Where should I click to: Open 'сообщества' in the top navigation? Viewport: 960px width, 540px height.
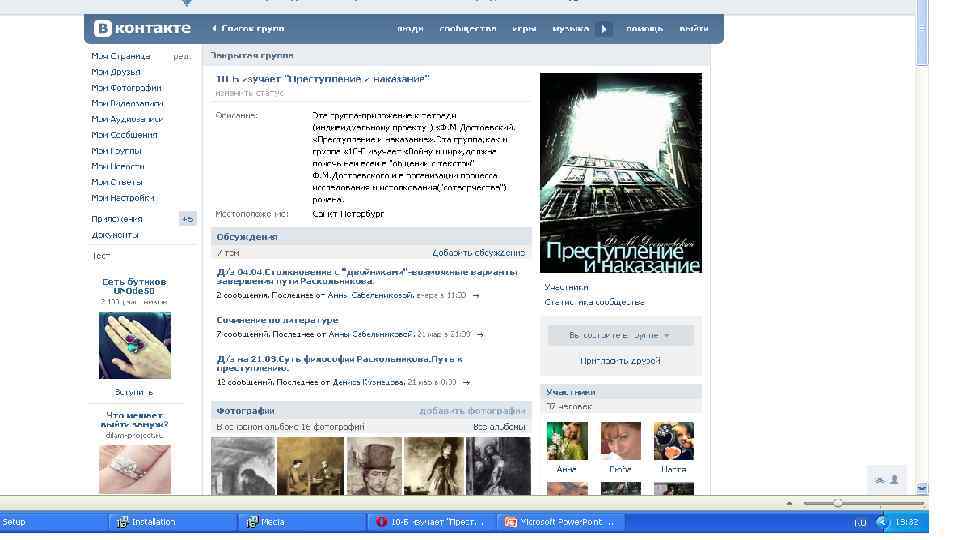pos(468,29)
